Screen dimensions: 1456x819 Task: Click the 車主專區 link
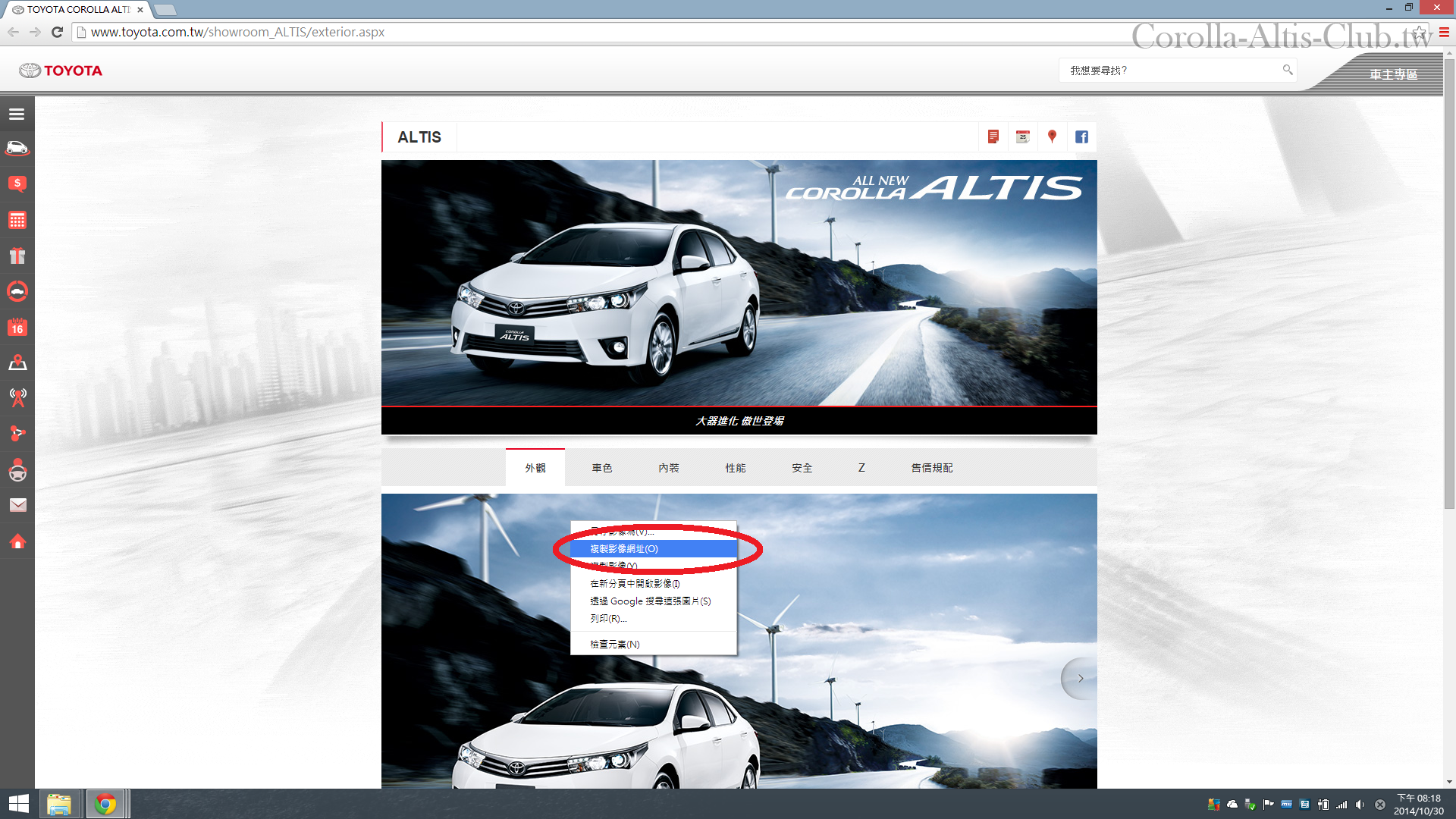pos(1393,74)
